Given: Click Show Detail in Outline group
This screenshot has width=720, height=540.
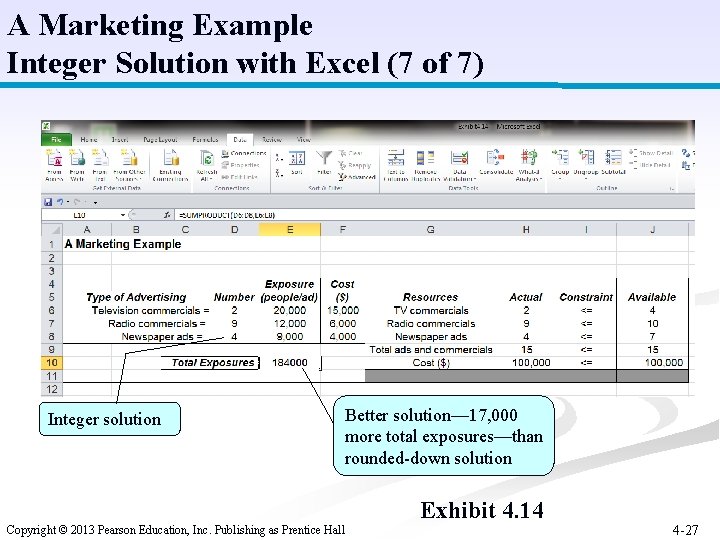Looking at the screenshot, I should (651, 153).
